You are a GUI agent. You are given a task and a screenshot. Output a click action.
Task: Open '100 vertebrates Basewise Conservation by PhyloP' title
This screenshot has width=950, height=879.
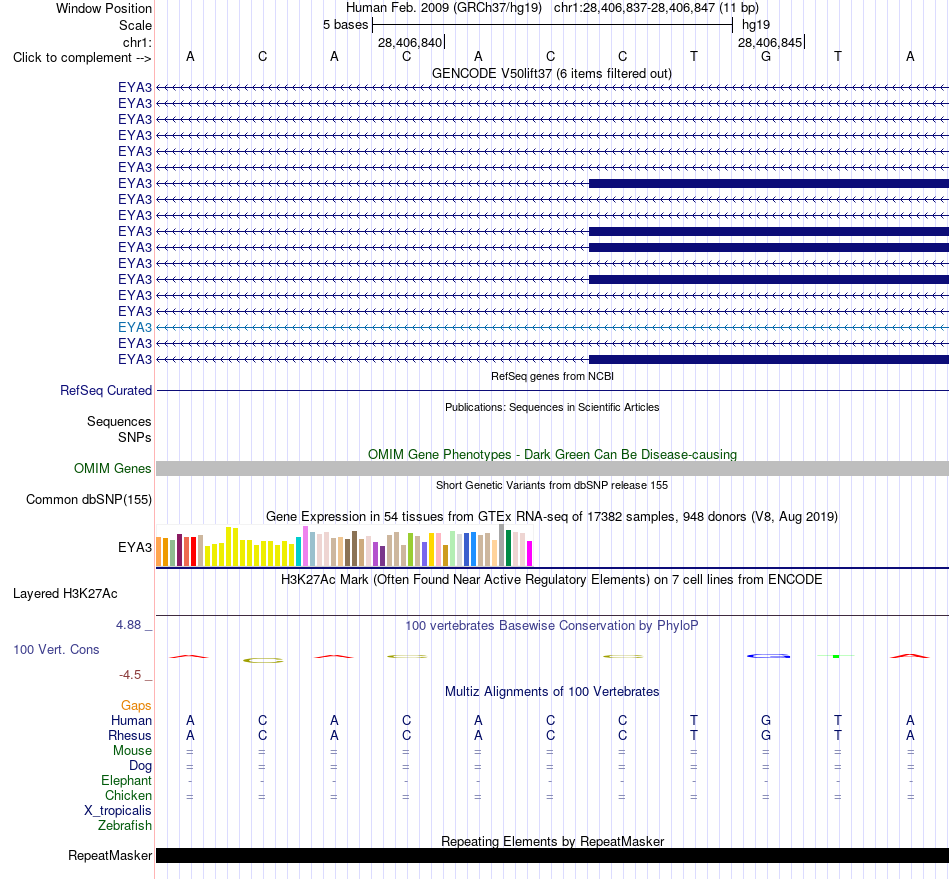pos(552,626)
